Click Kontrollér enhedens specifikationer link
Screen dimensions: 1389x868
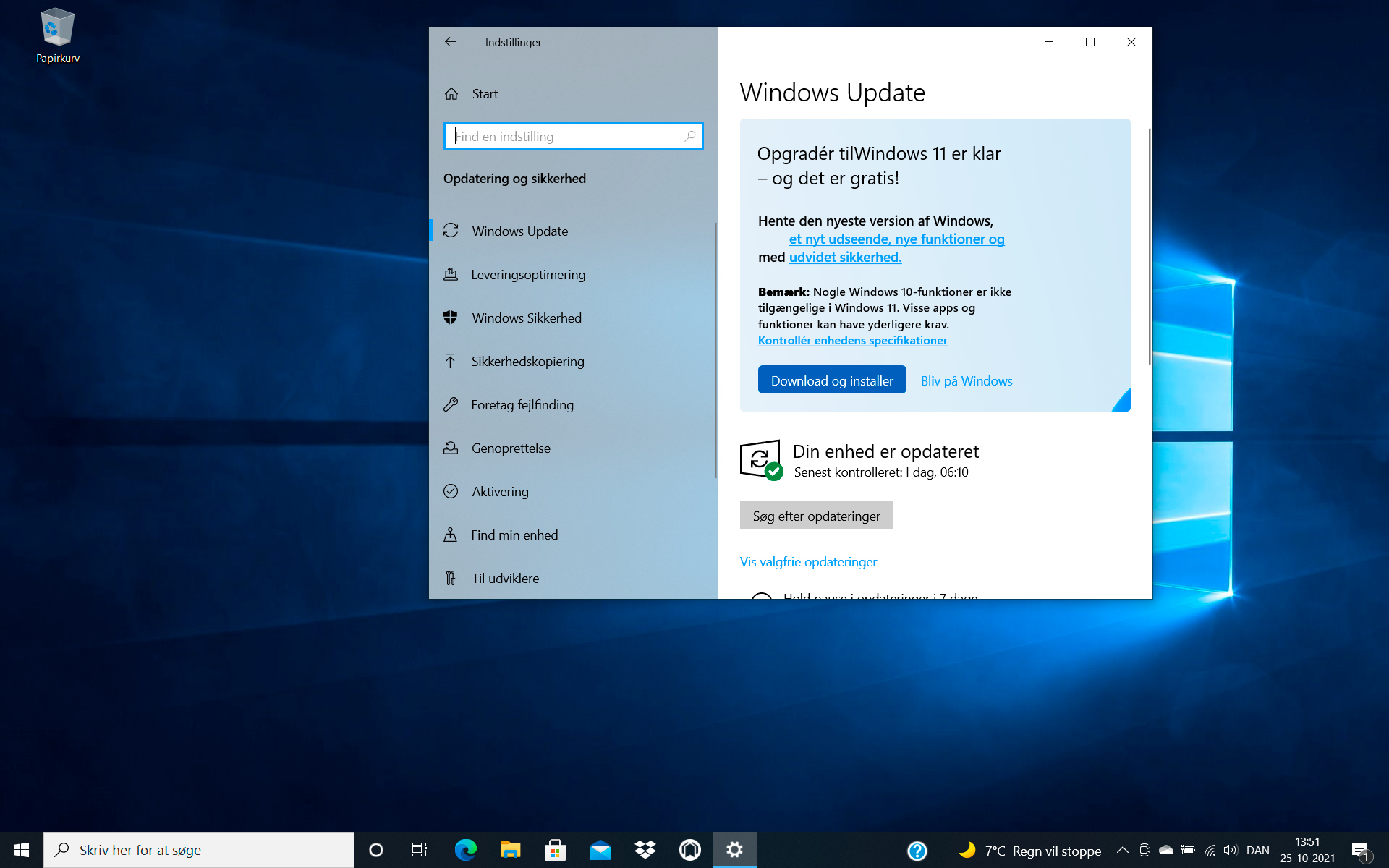(x=852, y=340)
